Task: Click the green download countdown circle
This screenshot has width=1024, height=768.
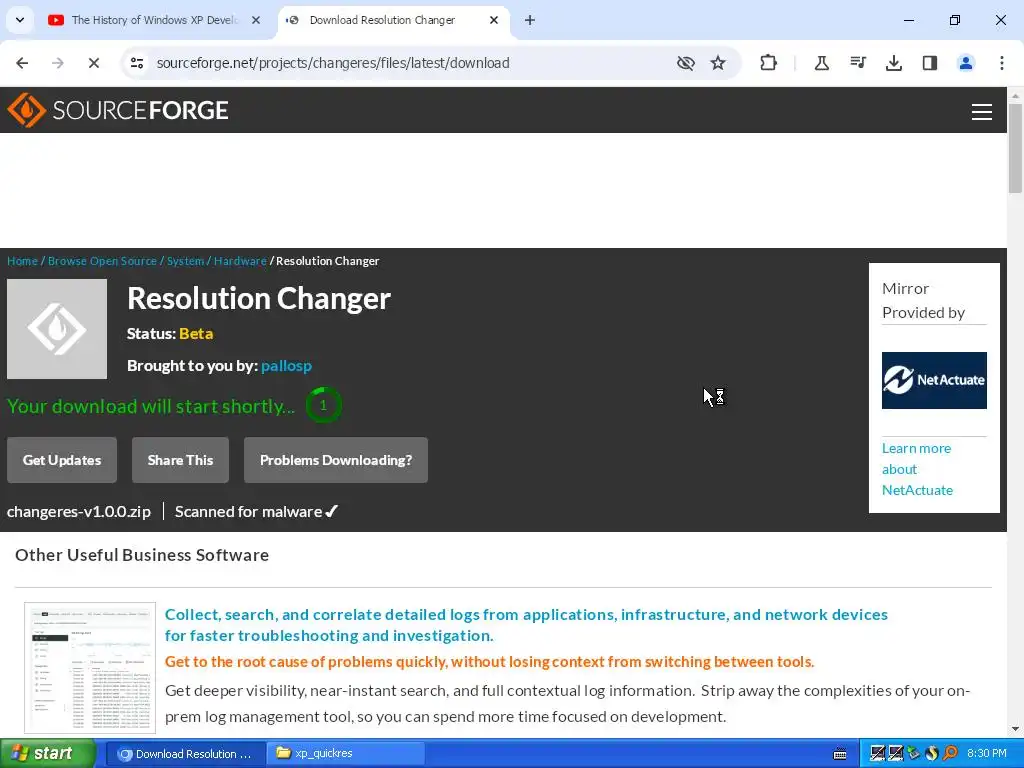Action: tap(323, 405)
